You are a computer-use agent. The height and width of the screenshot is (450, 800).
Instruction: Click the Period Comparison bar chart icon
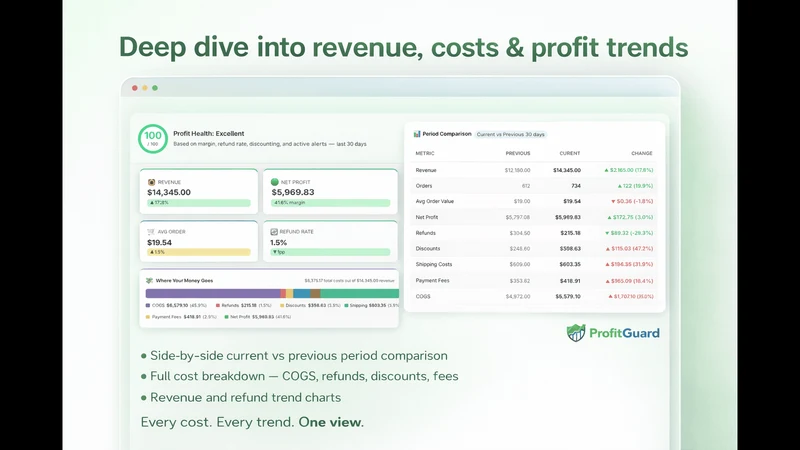(x=417, y=134)
